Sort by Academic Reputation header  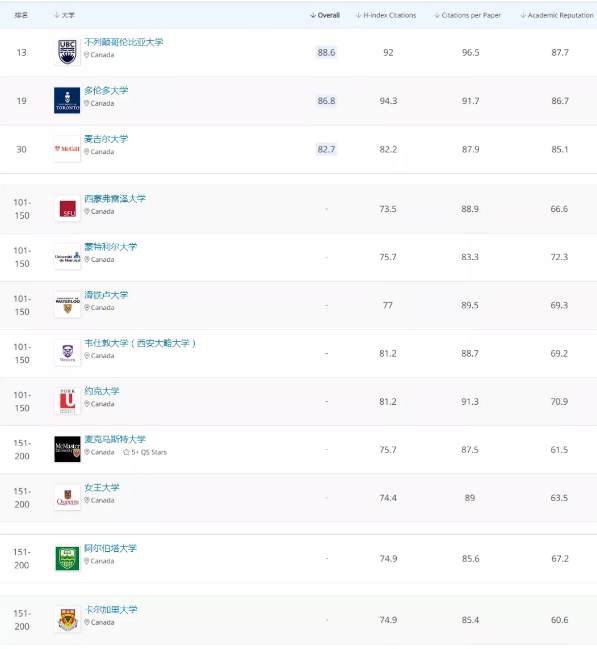557,15
